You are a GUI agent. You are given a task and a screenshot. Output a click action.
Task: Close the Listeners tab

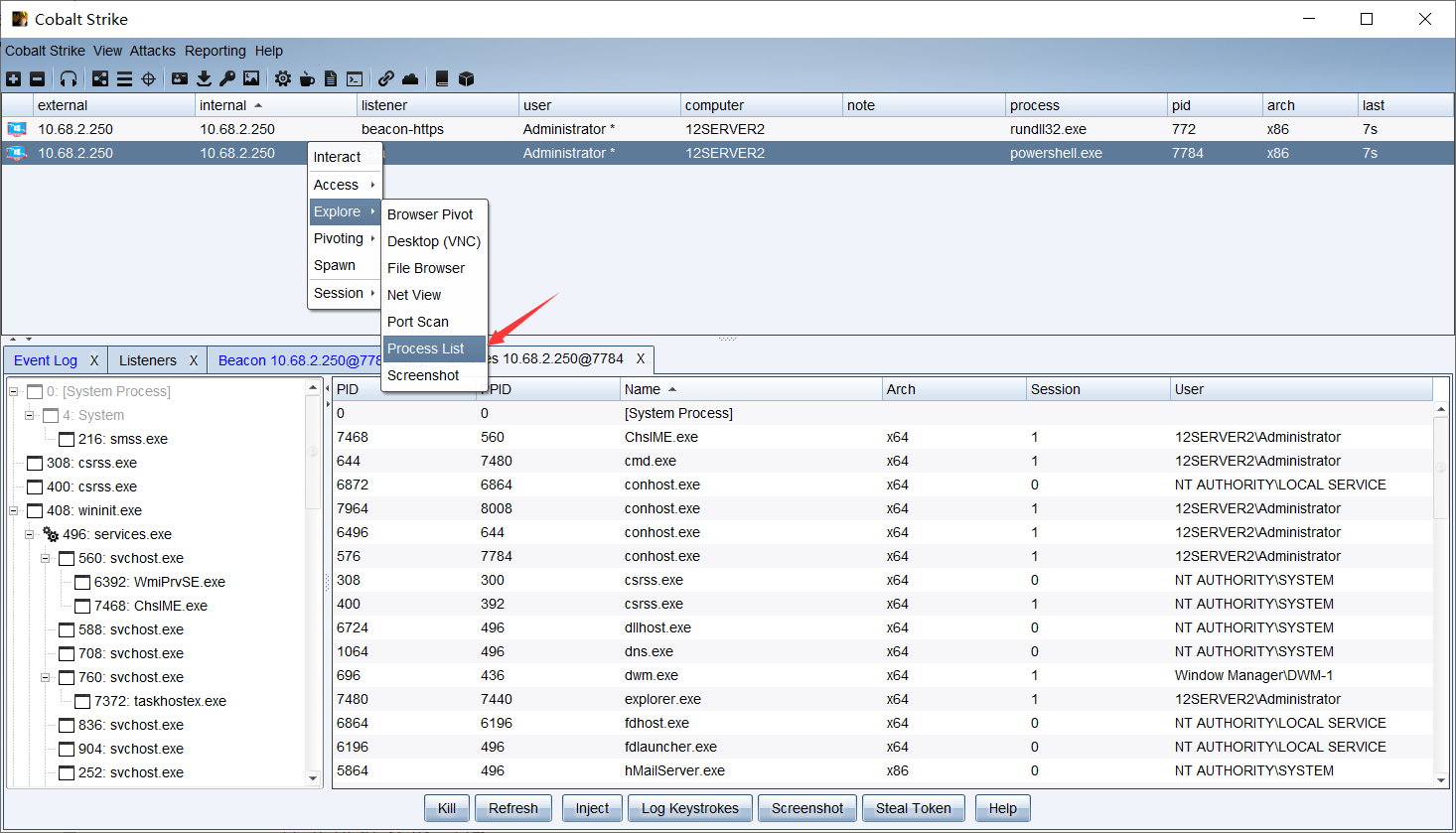[194, 360]
